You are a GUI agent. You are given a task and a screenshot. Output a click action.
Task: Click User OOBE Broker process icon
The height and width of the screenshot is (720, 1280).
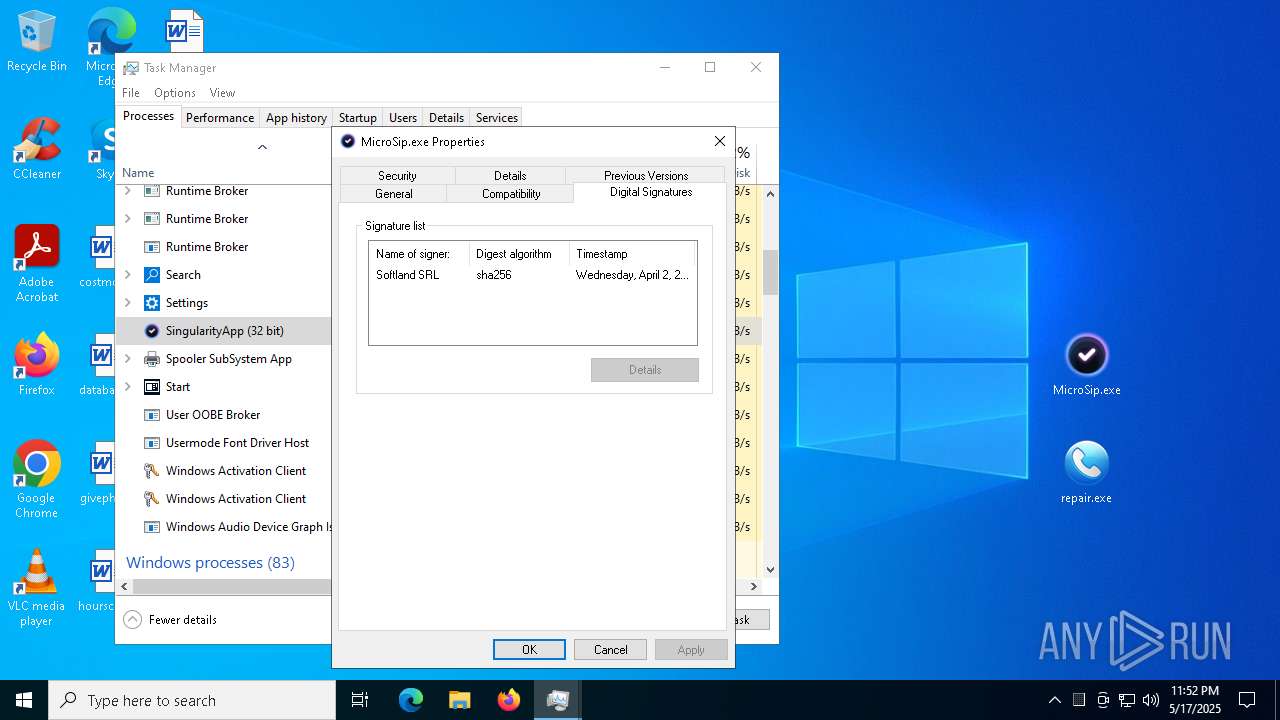coord(152,415)
